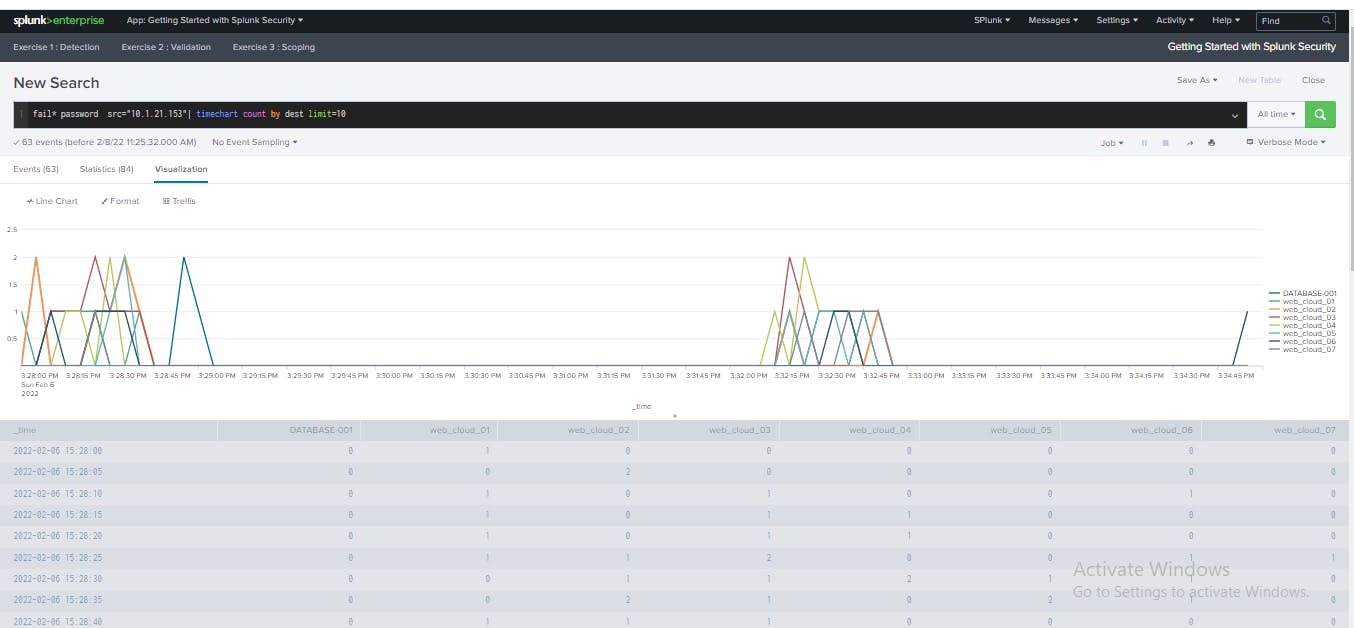Expand the search bar with the chevron
The image size is (1354, 628).
point(1235,115)
